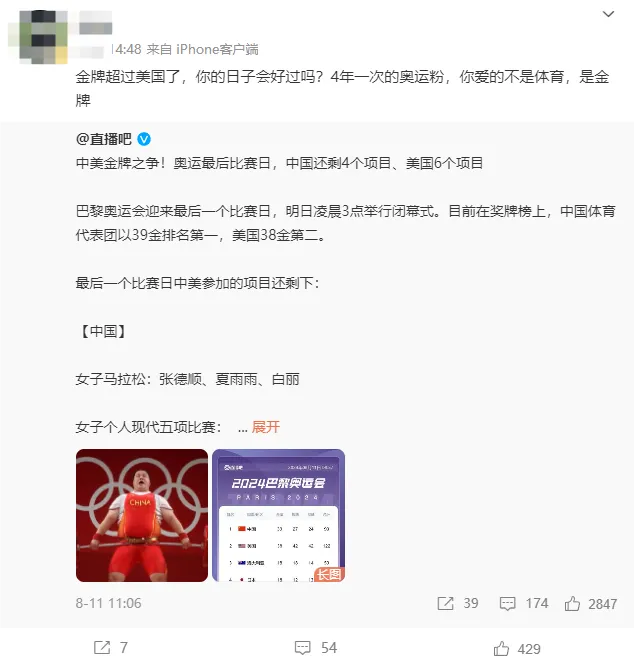
Task: Expand the full reposted text with 展开
Action: pyautogui.click(x=266, y=427)
